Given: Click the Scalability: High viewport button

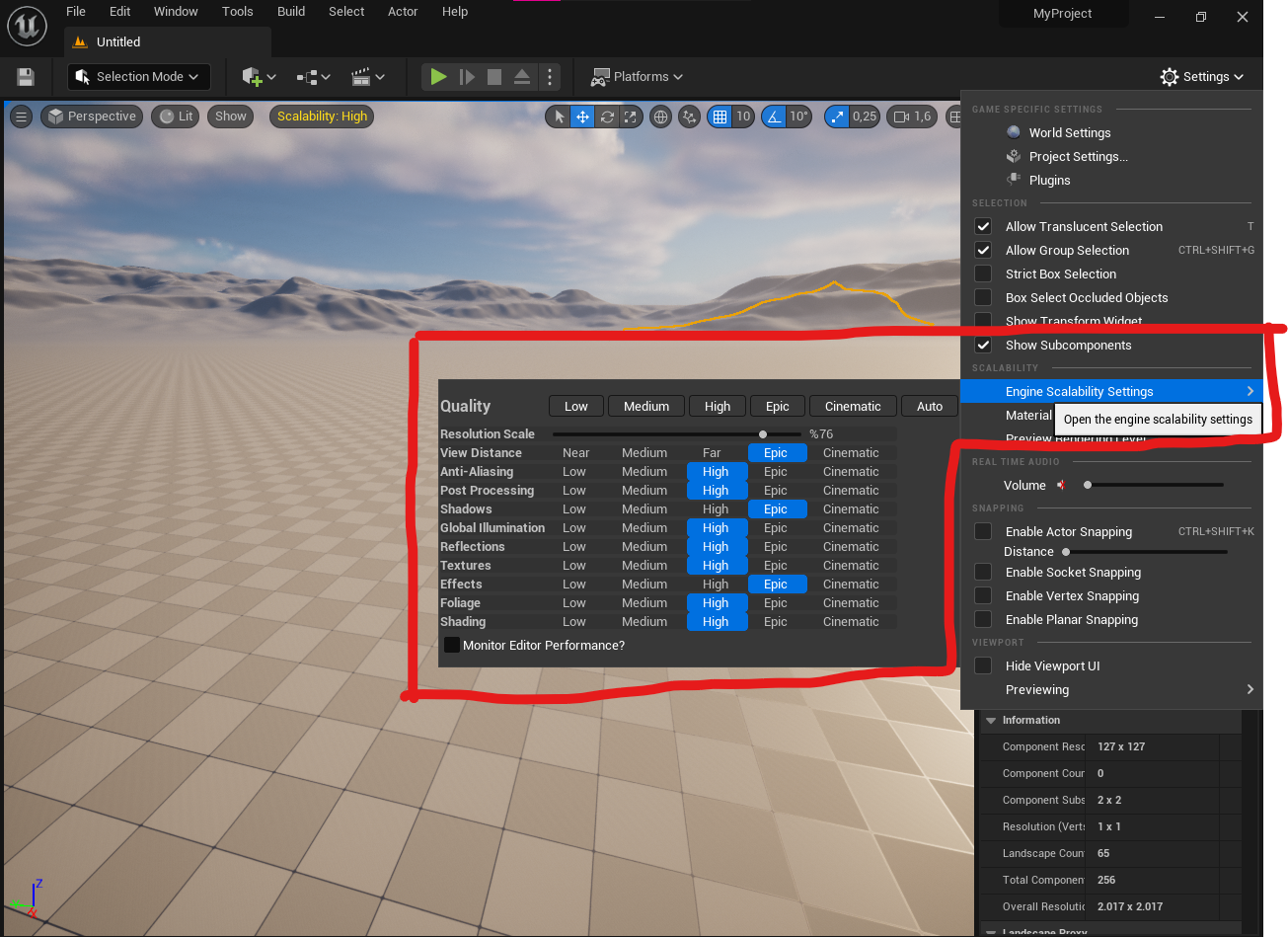Looking at the screenshot, I should coord(322,117).
